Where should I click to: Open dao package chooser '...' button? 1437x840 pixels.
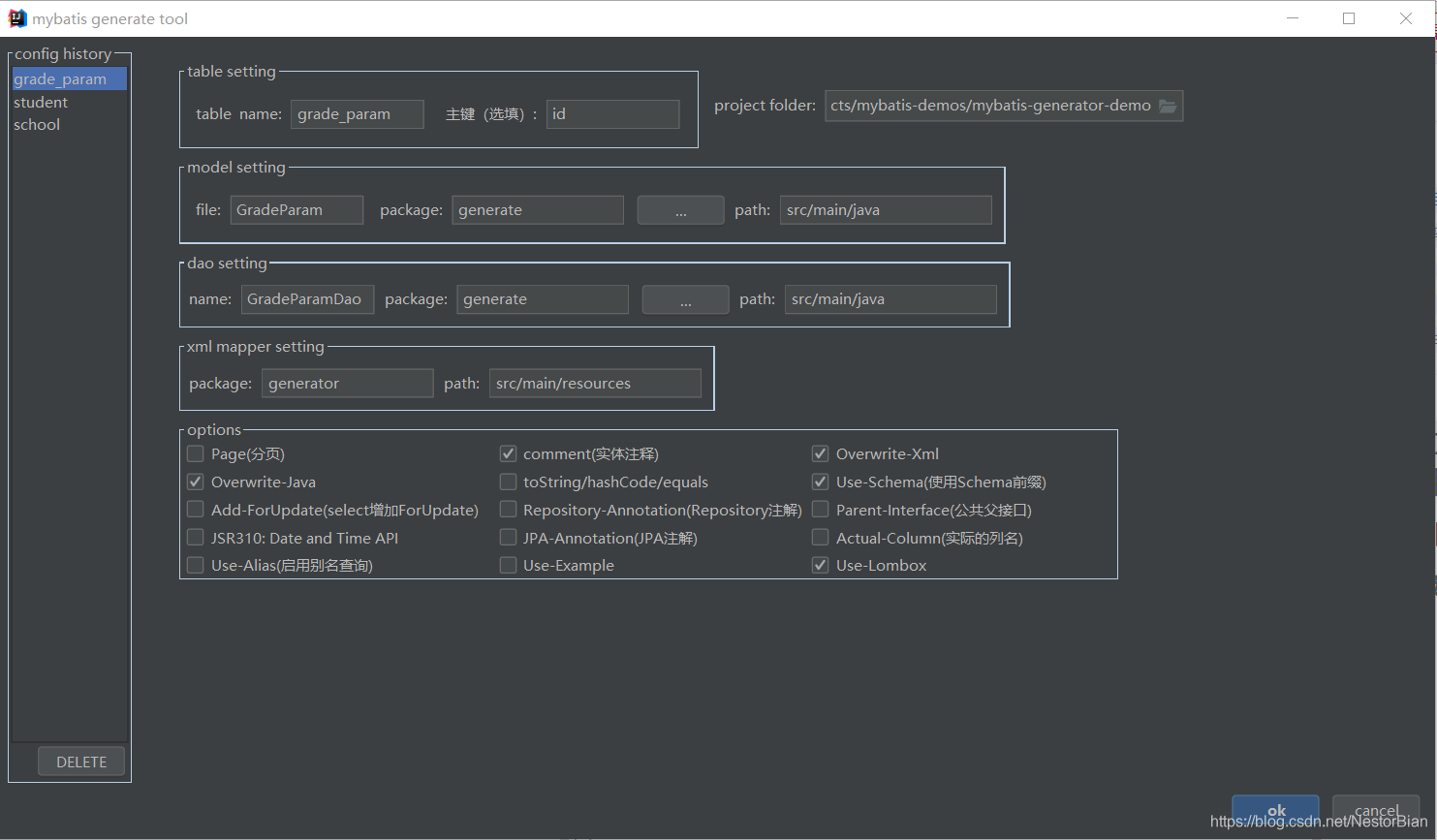(x=685, y=299)
